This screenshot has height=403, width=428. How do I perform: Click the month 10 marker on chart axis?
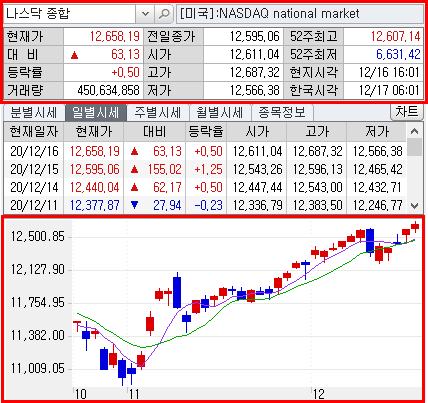tap(81, 394)
